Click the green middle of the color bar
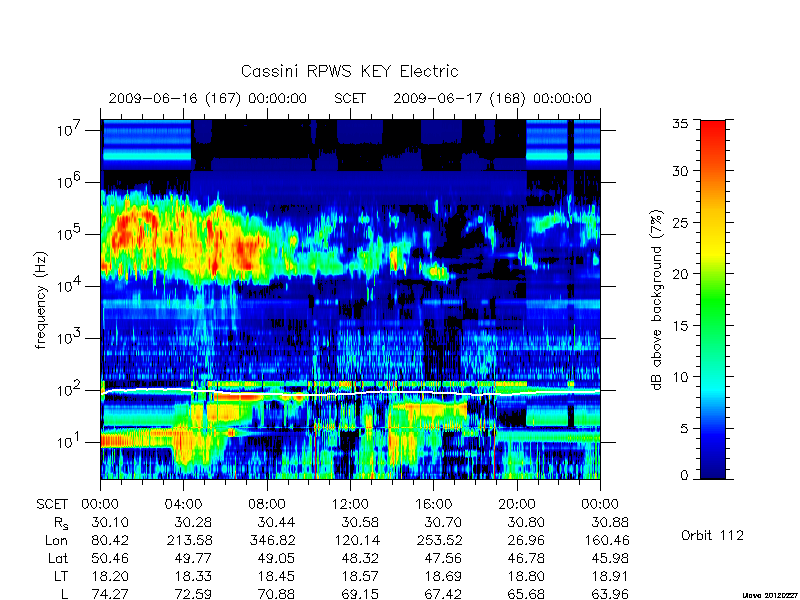The width and height of the screenshot is (800, 600). point(713,300)
